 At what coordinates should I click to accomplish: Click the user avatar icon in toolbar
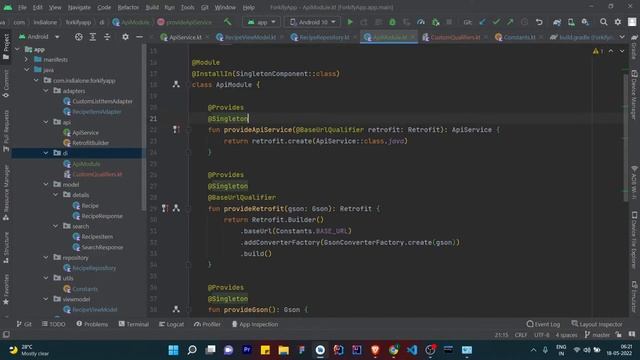(x=632, y=22)
